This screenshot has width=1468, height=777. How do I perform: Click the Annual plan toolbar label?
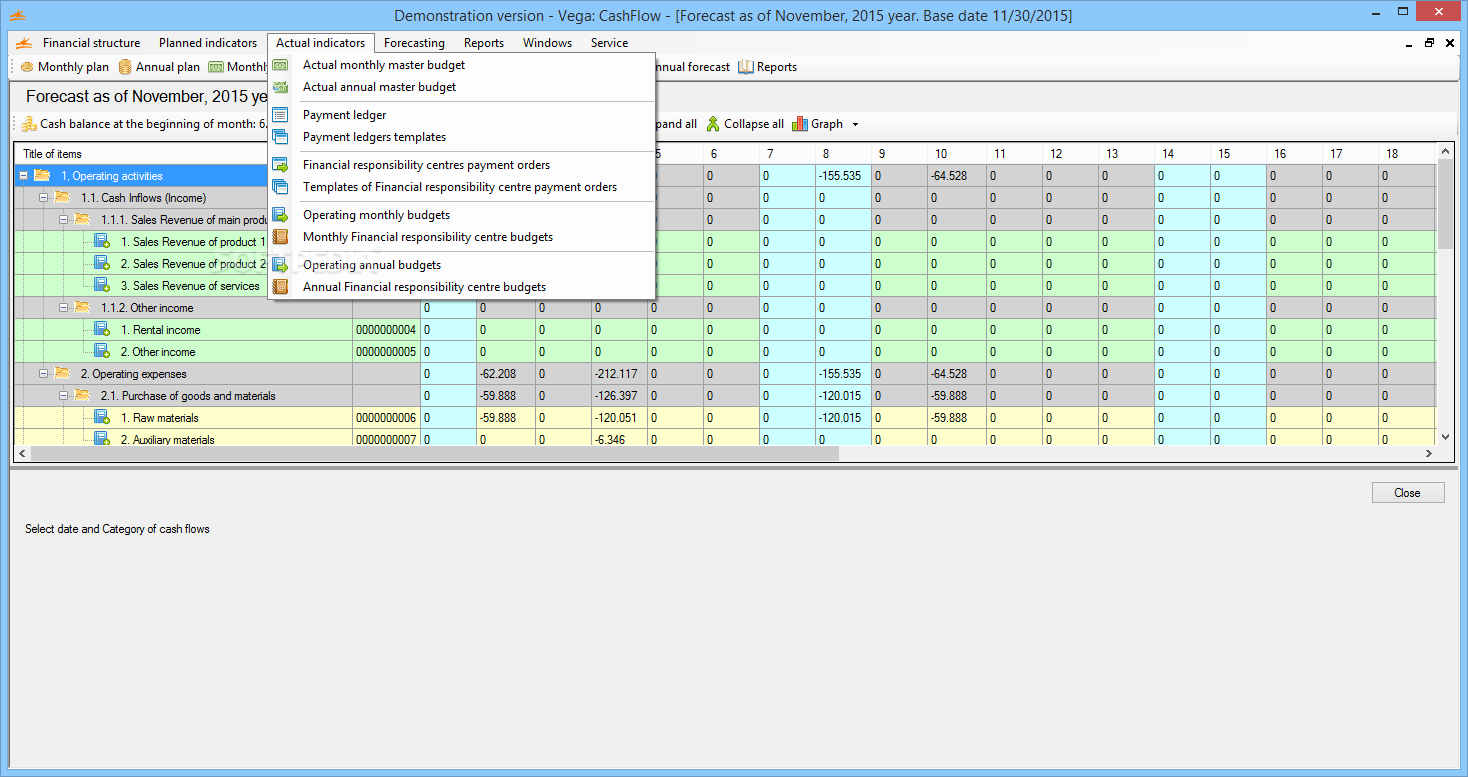pos(168,67)
